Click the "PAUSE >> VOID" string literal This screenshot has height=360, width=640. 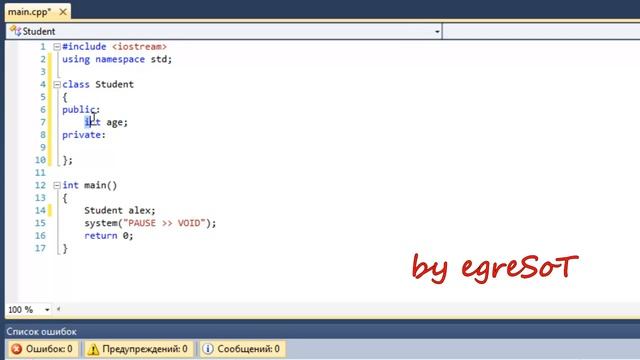pos(164,223)
